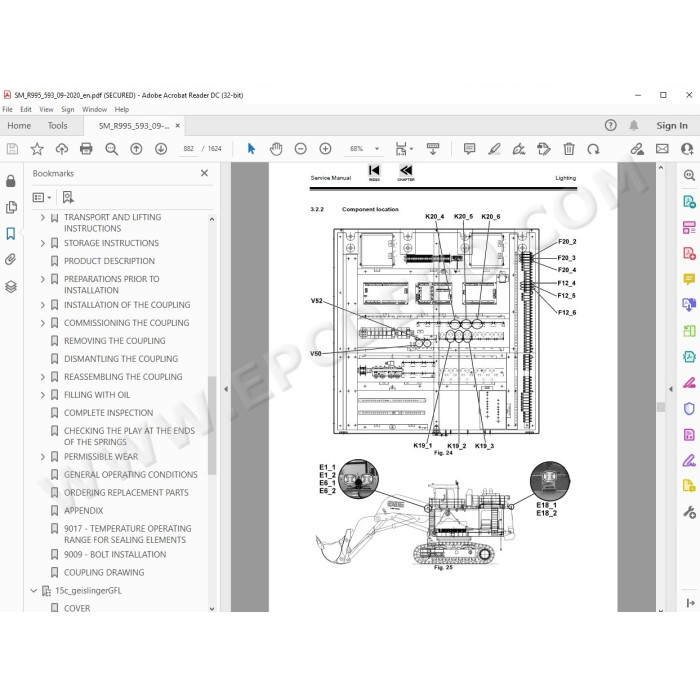This screenshot has width=700, height=700.
Task: Expand Preparations Prior to Installation bookmark
Action: click(42, 279)
